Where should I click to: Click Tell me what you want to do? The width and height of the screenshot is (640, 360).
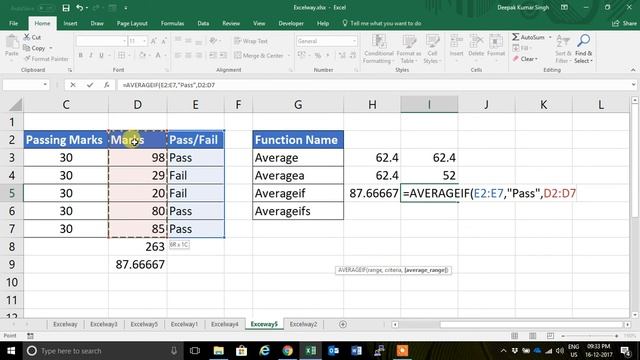[382, 24]
